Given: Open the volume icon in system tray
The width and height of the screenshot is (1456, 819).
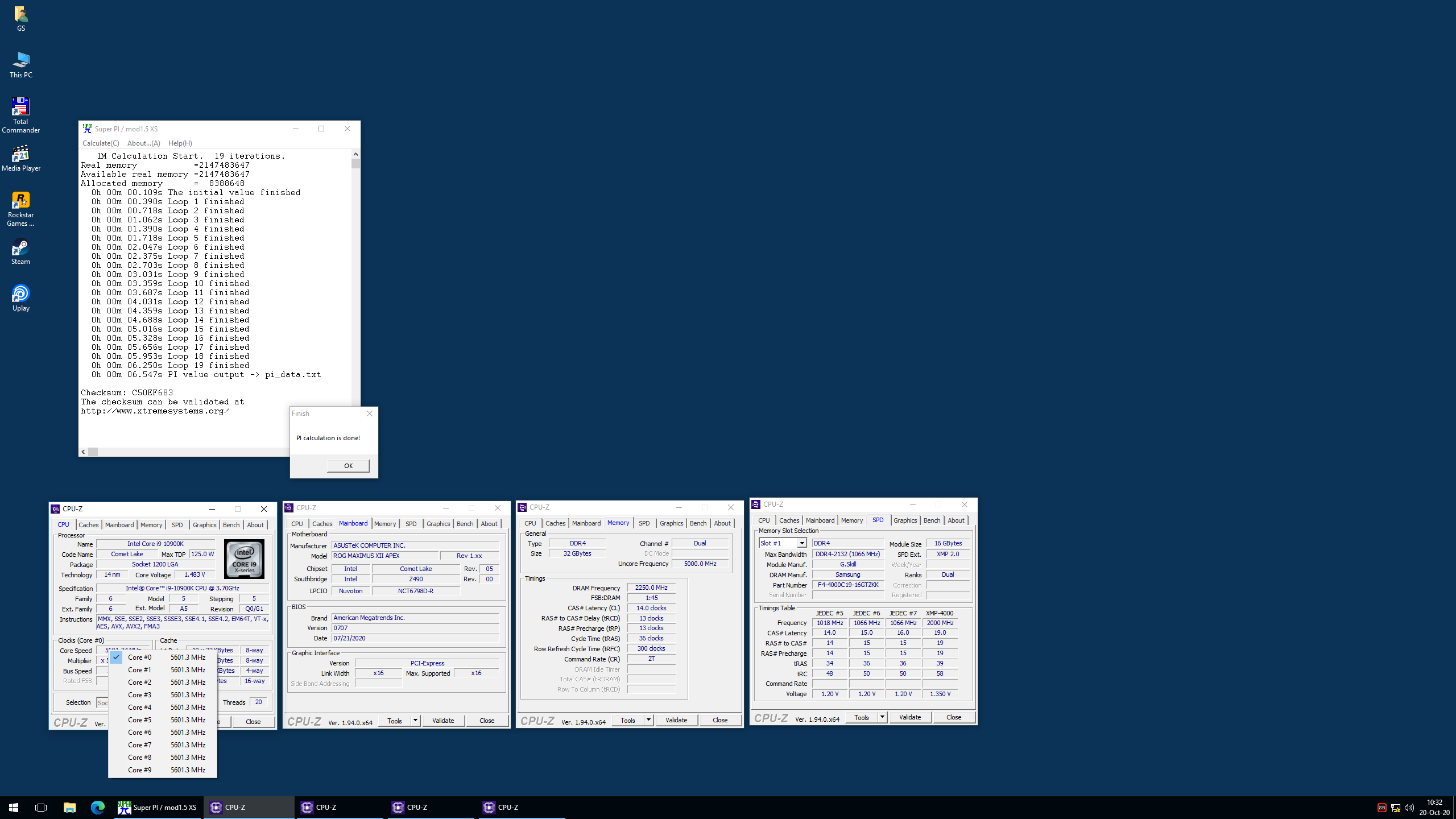Looking at the screenshot, I should [x=1409, y=808].
